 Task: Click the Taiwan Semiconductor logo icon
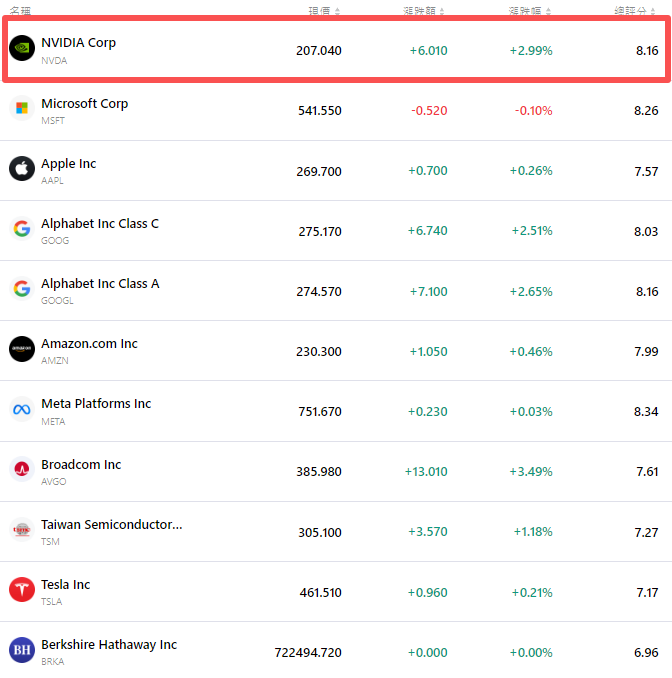[x=22, y=529]
